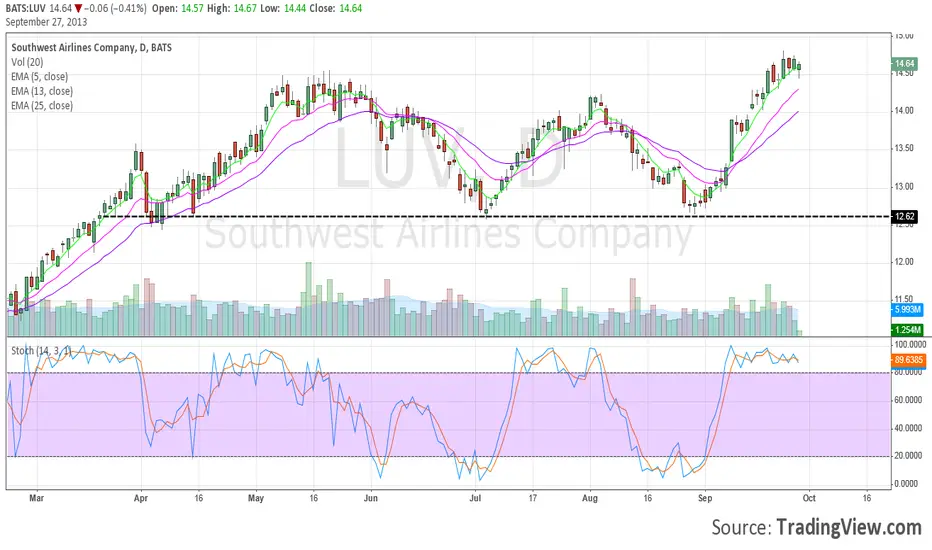Click the 14.00 price axis label

tap(904, 111)
